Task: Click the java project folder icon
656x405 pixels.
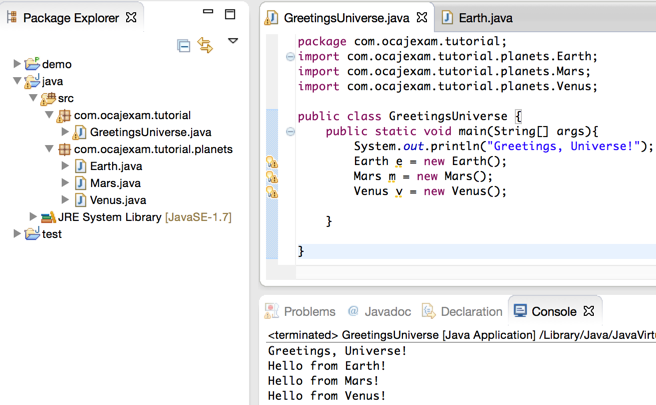Action: (32, 81)
